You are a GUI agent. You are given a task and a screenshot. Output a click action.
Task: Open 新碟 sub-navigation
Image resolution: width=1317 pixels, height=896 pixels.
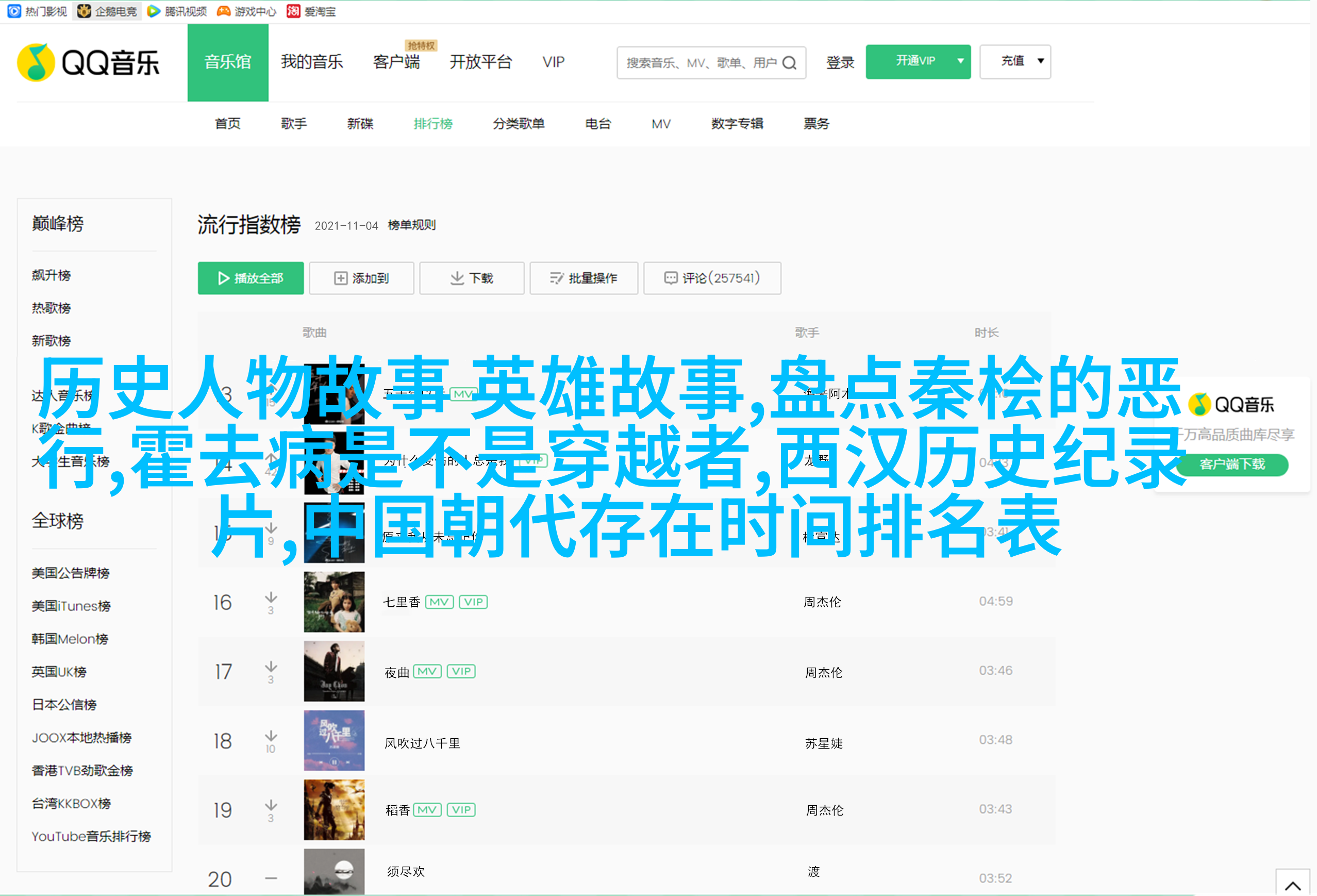[360, 124]
